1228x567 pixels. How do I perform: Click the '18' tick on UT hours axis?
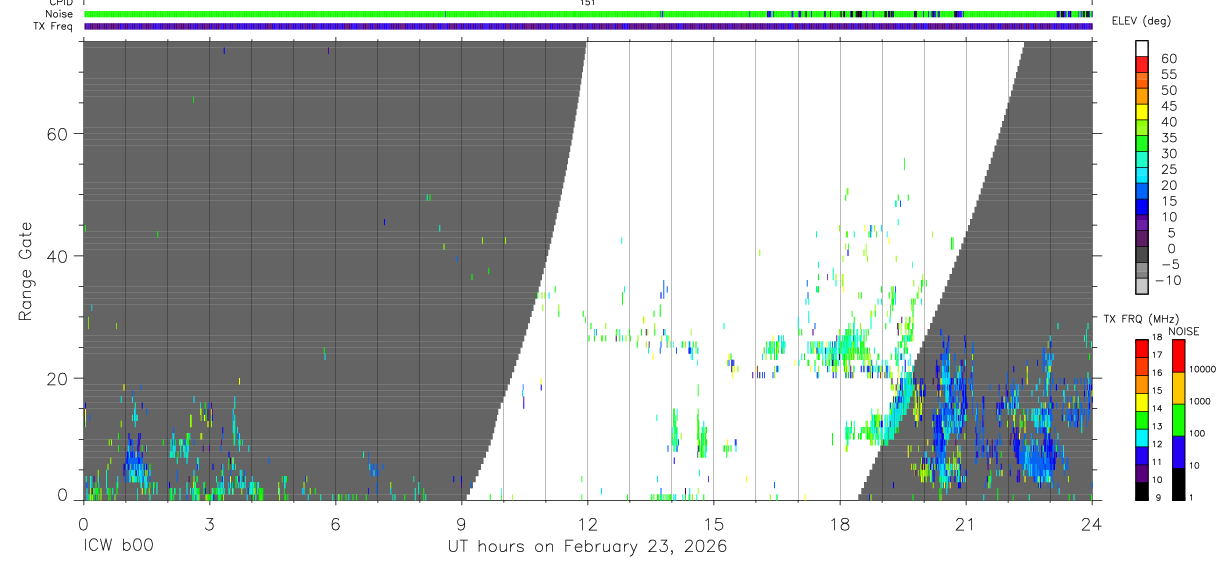(x=839, y=523)
